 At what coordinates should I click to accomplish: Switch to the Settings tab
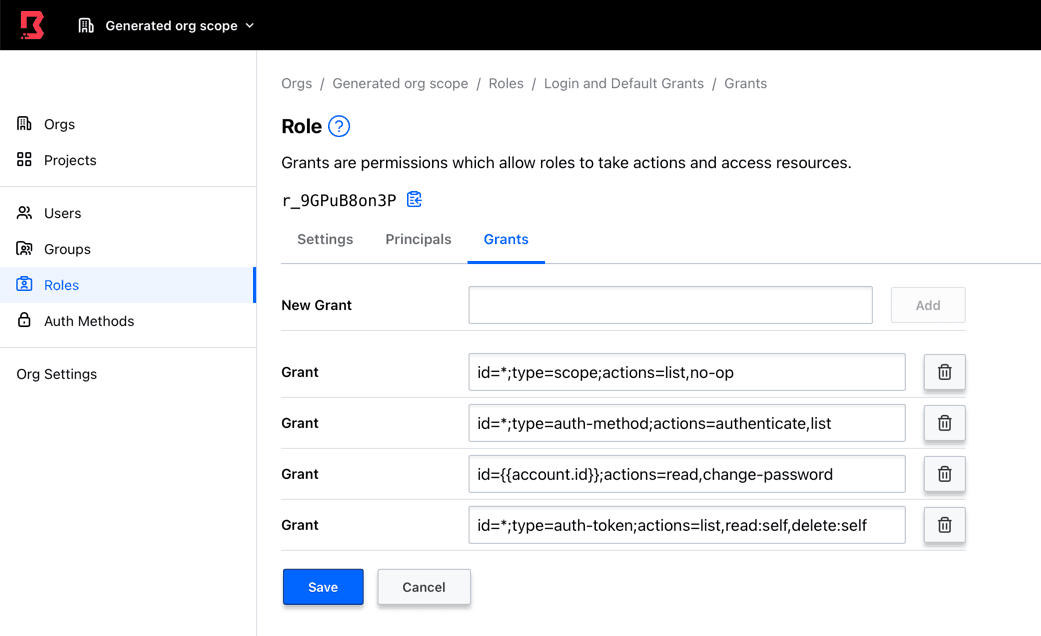tap(325, 240)
